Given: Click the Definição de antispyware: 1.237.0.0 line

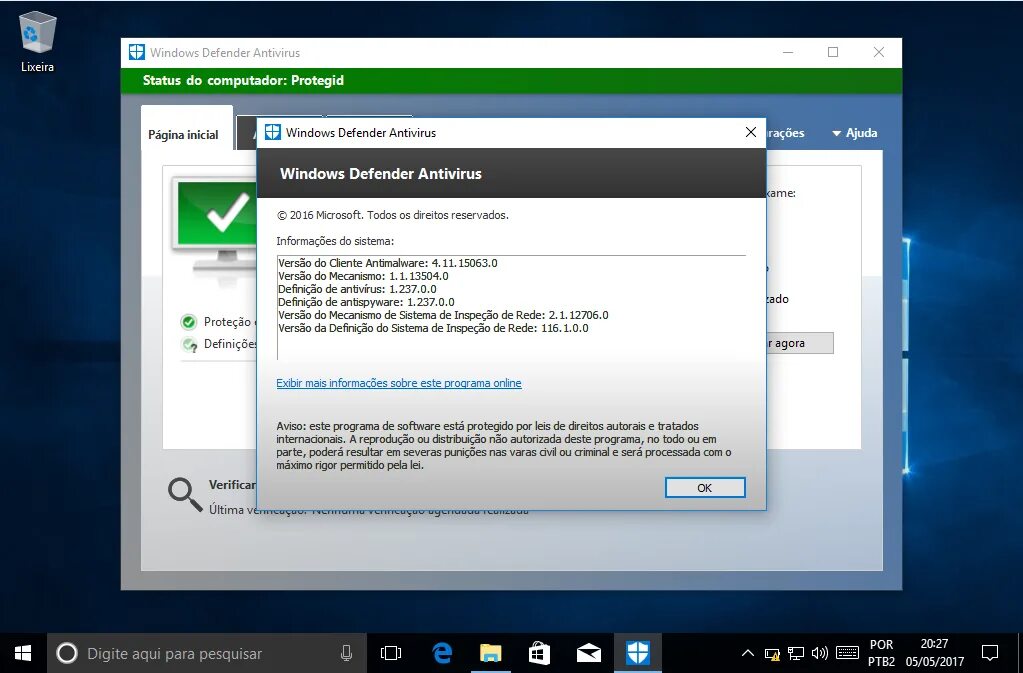Looking at the screenshot, I should 366,302.
